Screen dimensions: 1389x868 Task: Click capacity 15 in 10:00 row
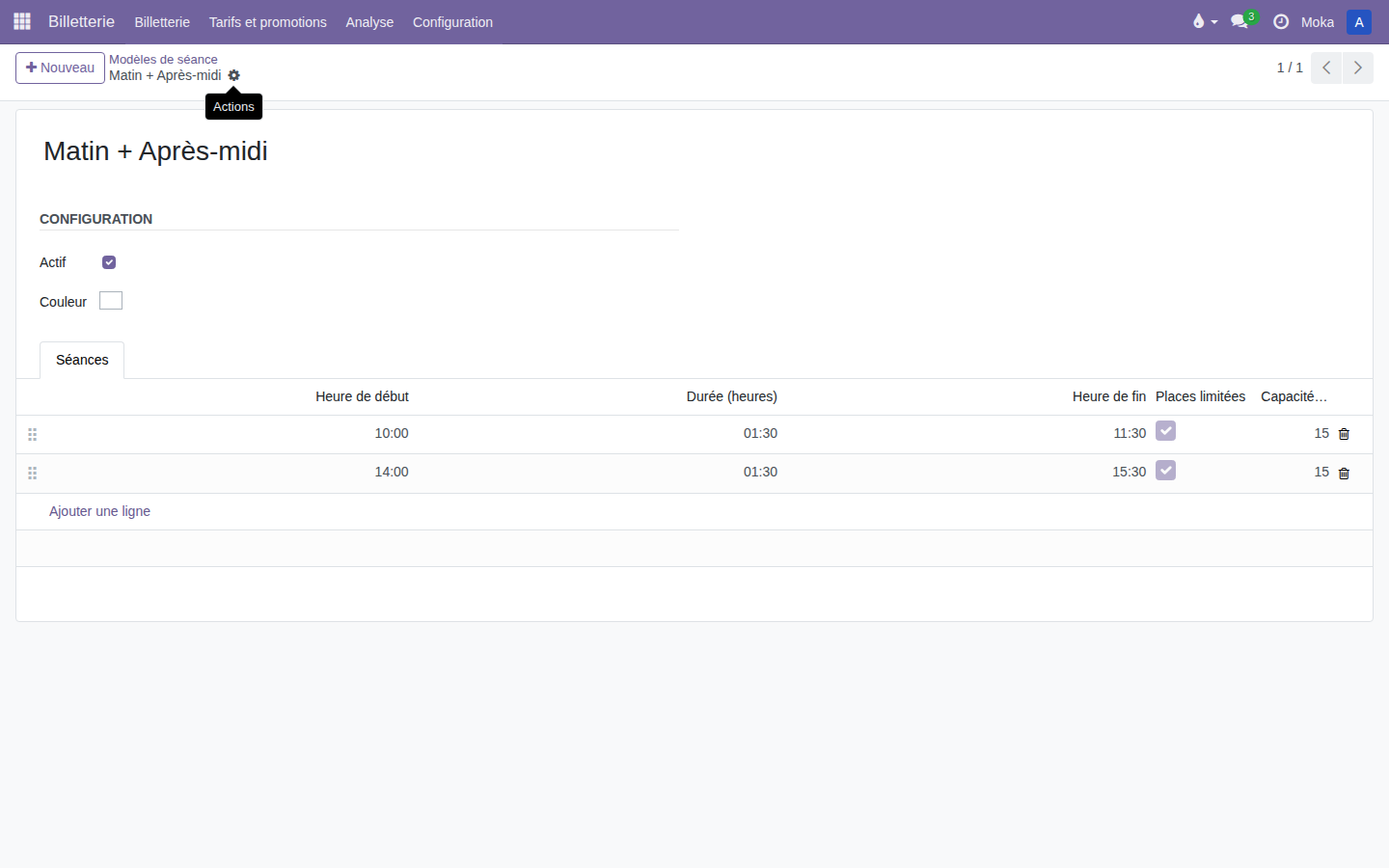click(1321, 433)
